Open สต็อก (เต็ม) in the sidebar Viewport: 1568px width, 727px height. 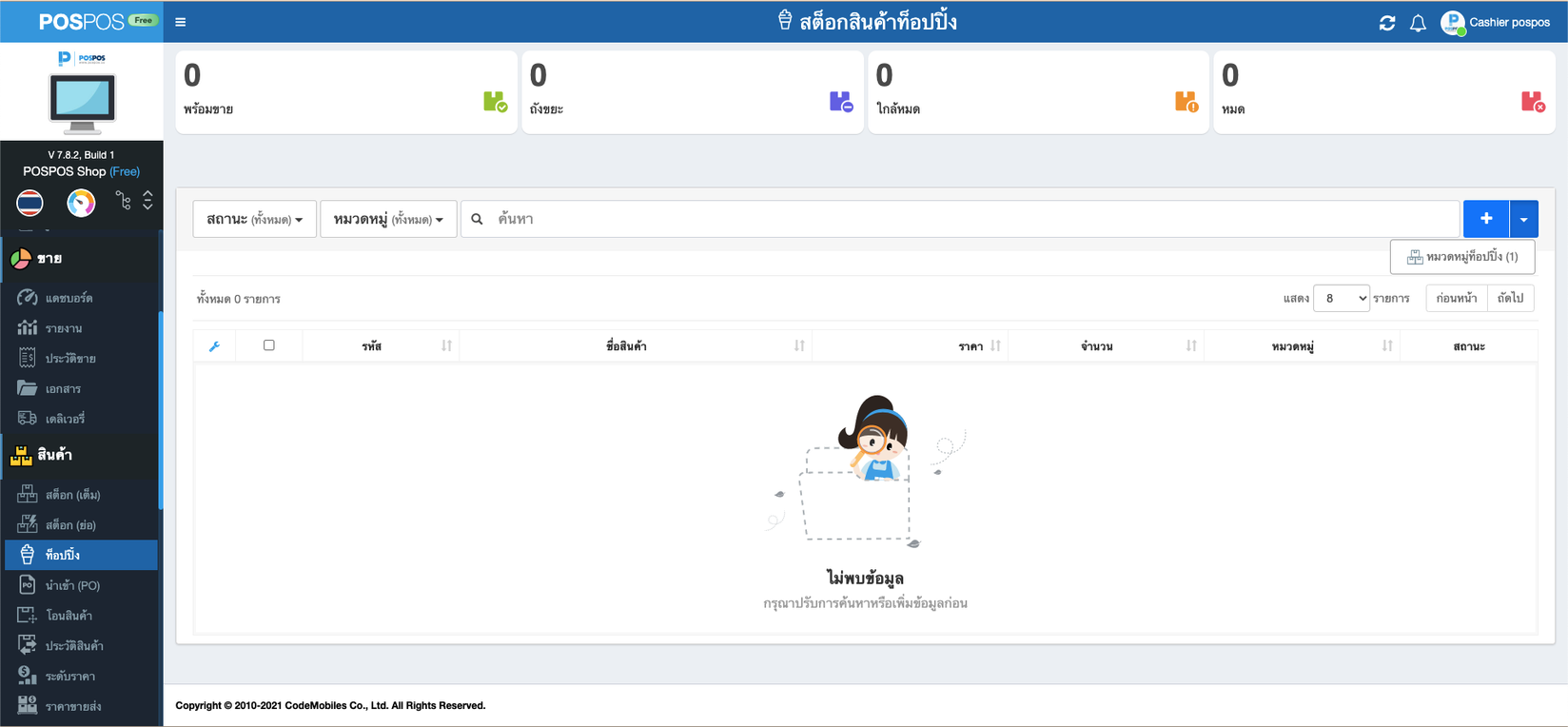[72, 495]
